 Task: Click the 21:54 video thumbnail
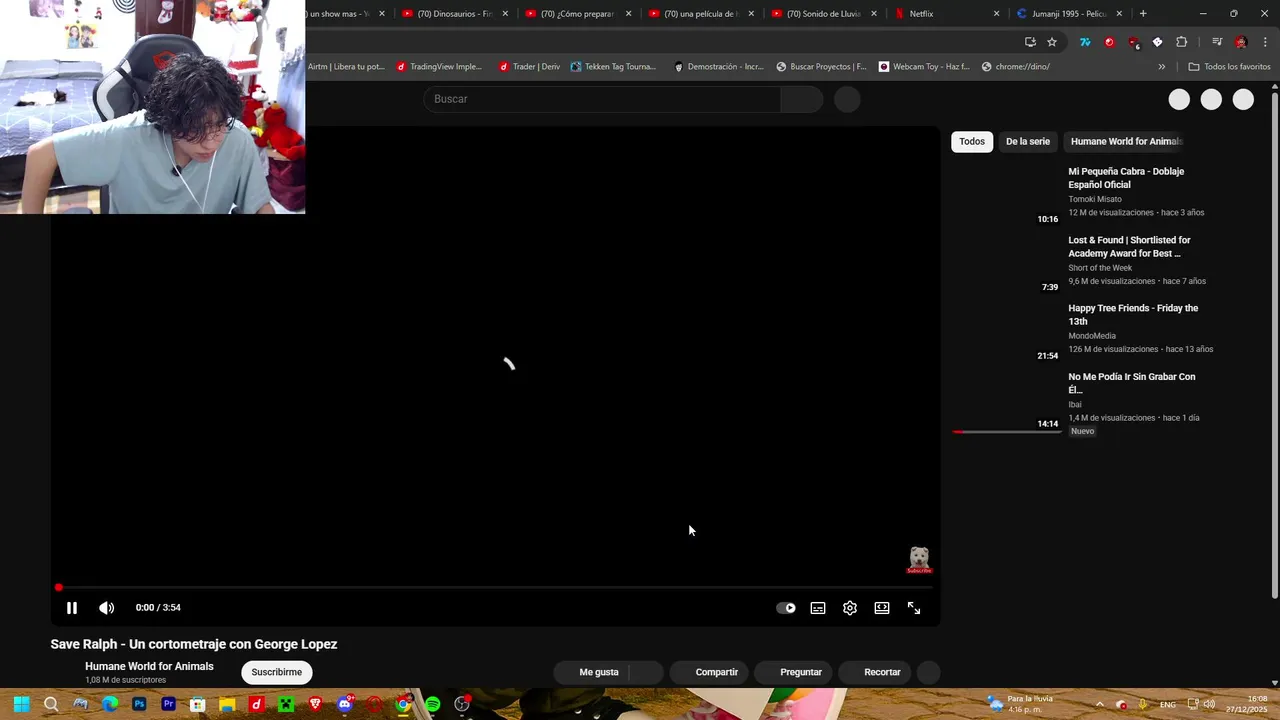click(1007, 333)
